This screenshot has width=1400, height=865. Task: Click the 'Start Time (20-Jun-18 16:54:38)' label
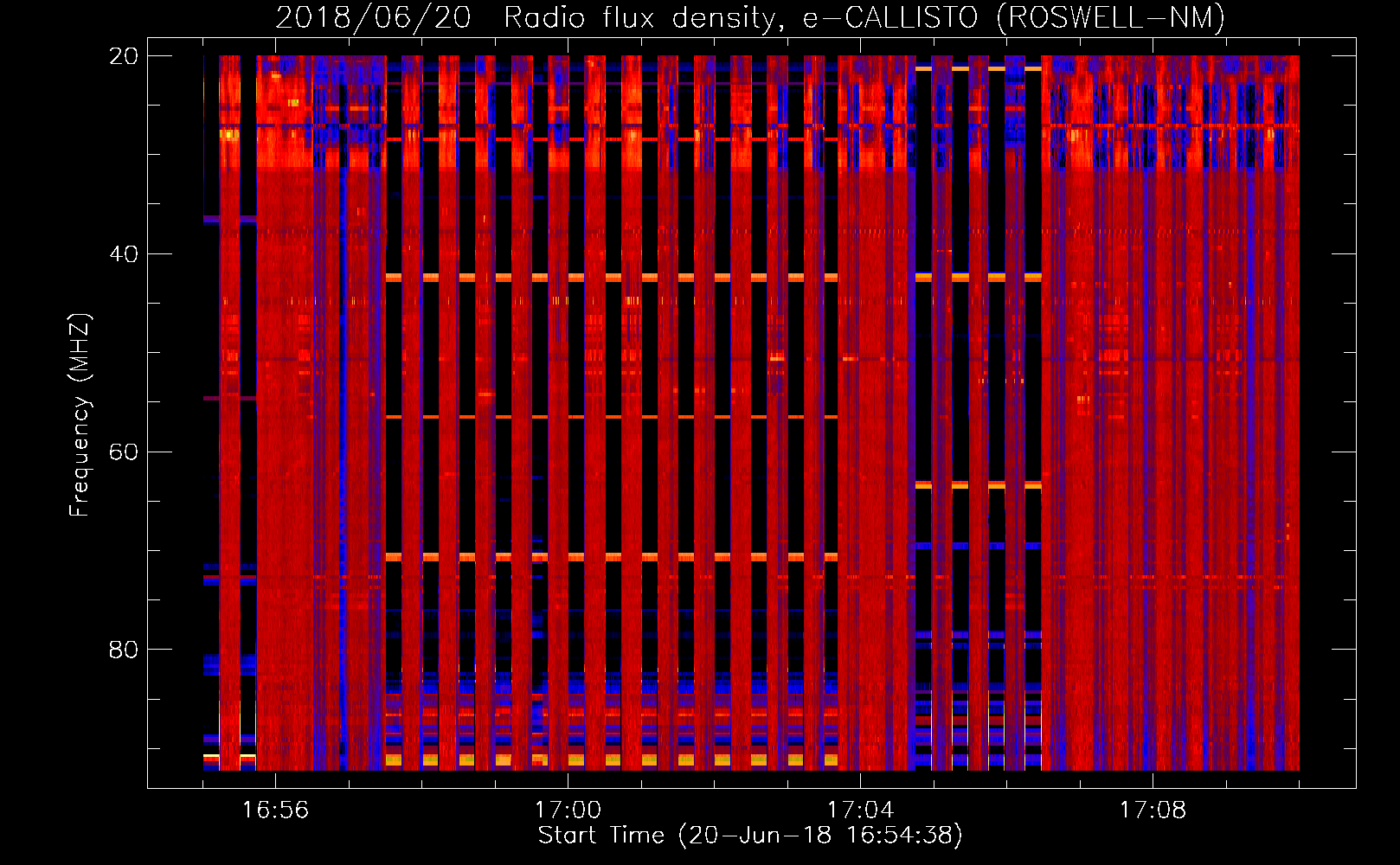click(x=750, y=836)
